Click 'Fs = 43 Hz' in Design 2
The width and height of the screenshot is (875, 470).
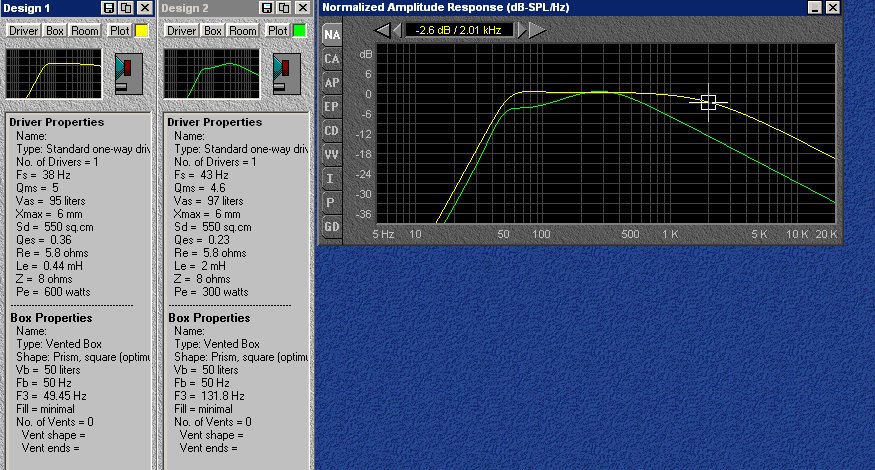tap(201, 175)
